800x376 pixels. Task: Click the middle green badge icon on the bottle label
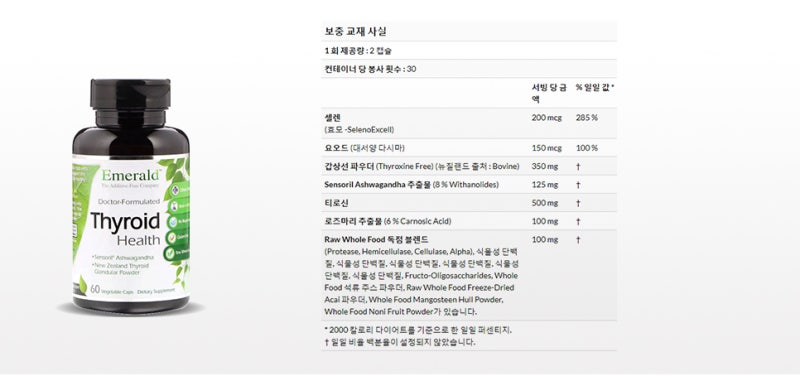[x=172, y=222]
